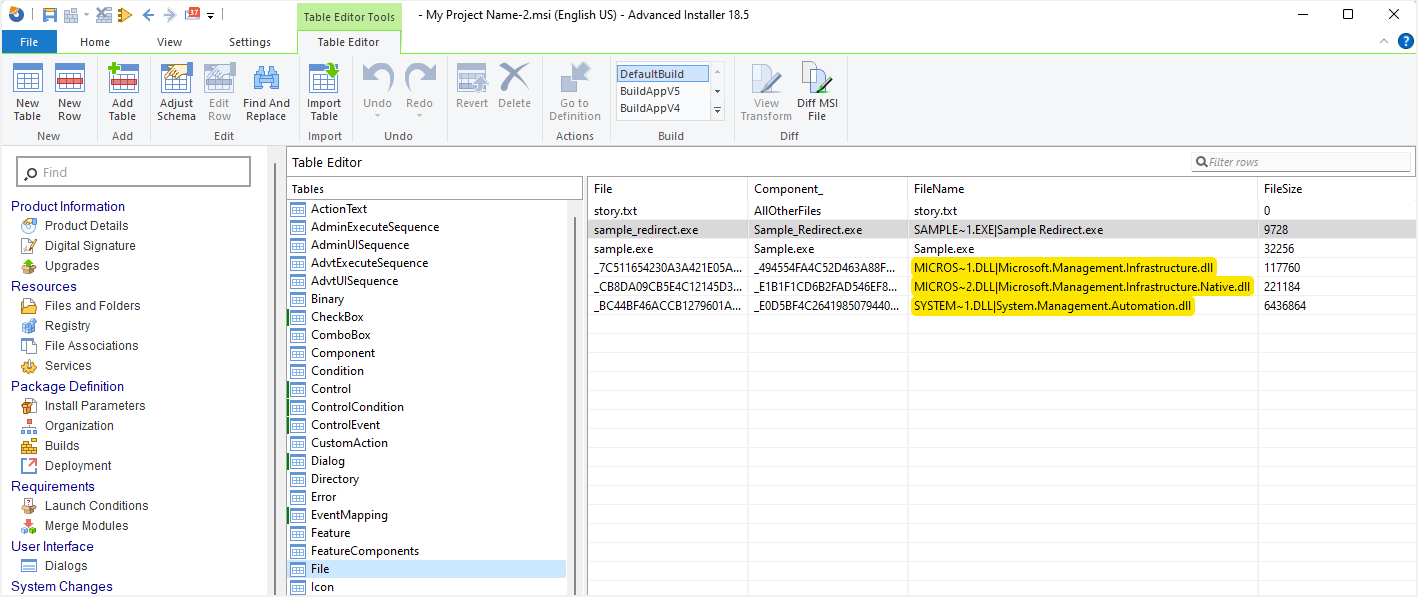1418x597 pixels.
Task: Click the Filter rows search field
Action: pyautogui.click(x=1301, y=162)
